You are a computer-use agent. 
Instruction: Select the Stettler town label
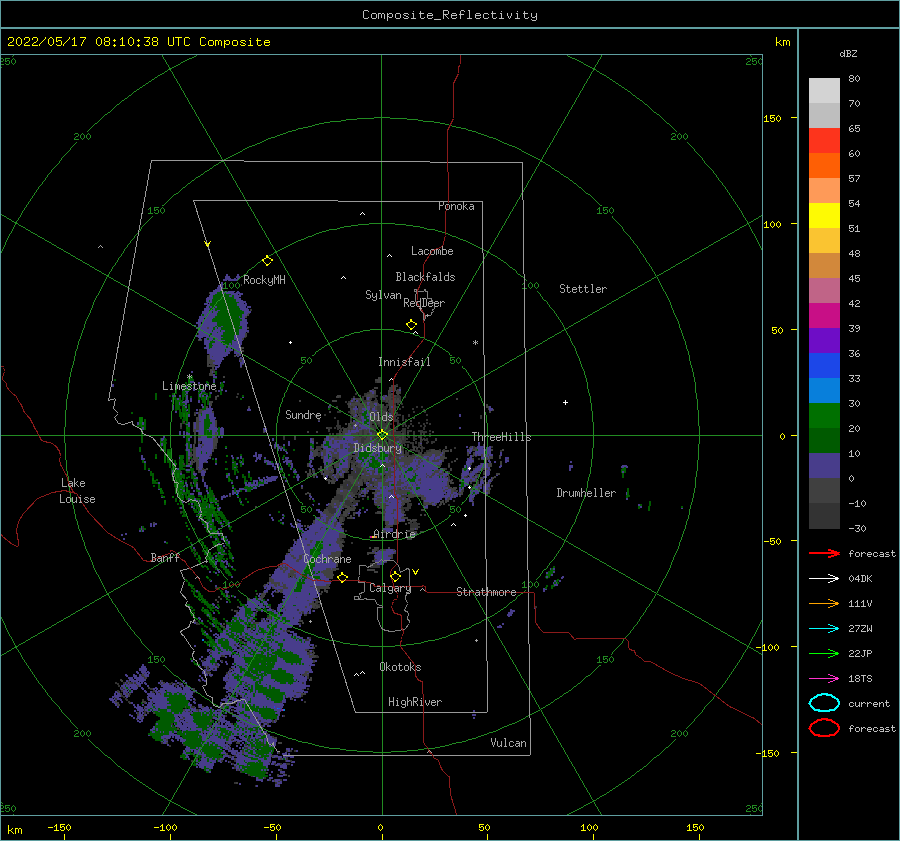point(583,289)
